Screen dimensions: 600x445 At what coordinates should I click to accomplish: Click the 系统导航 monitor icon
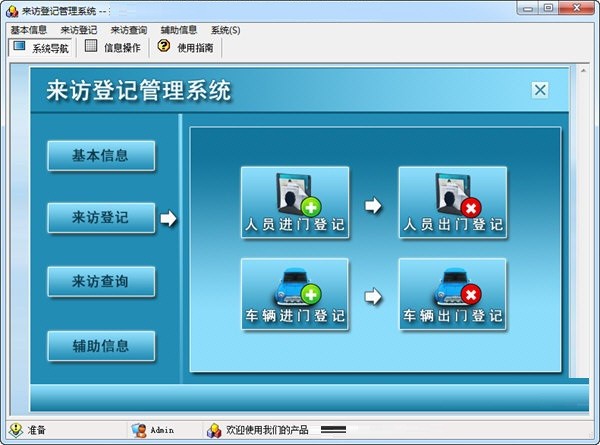tap(19, 46)
